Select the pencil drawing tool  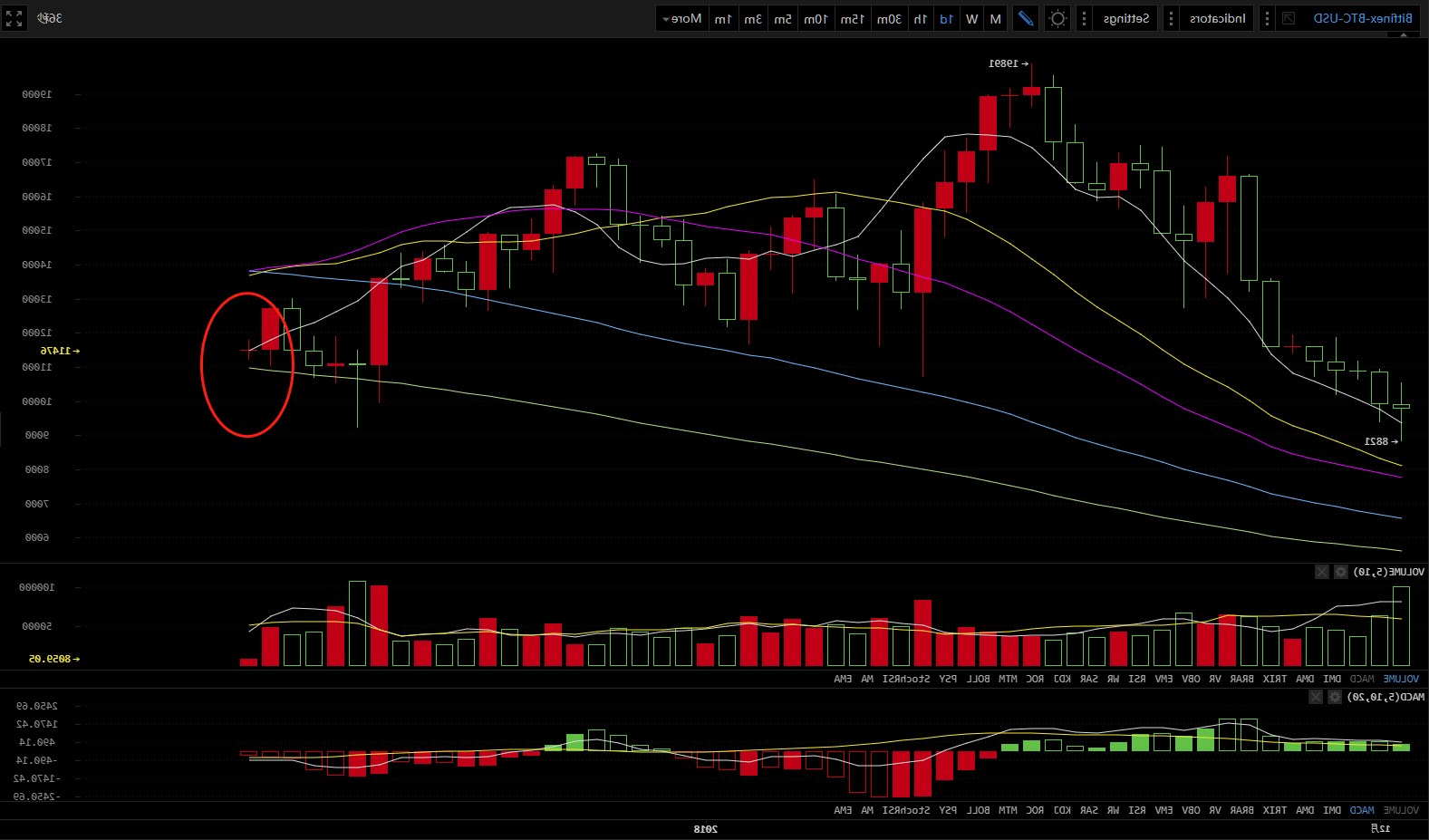click(x=1026, y=18)
